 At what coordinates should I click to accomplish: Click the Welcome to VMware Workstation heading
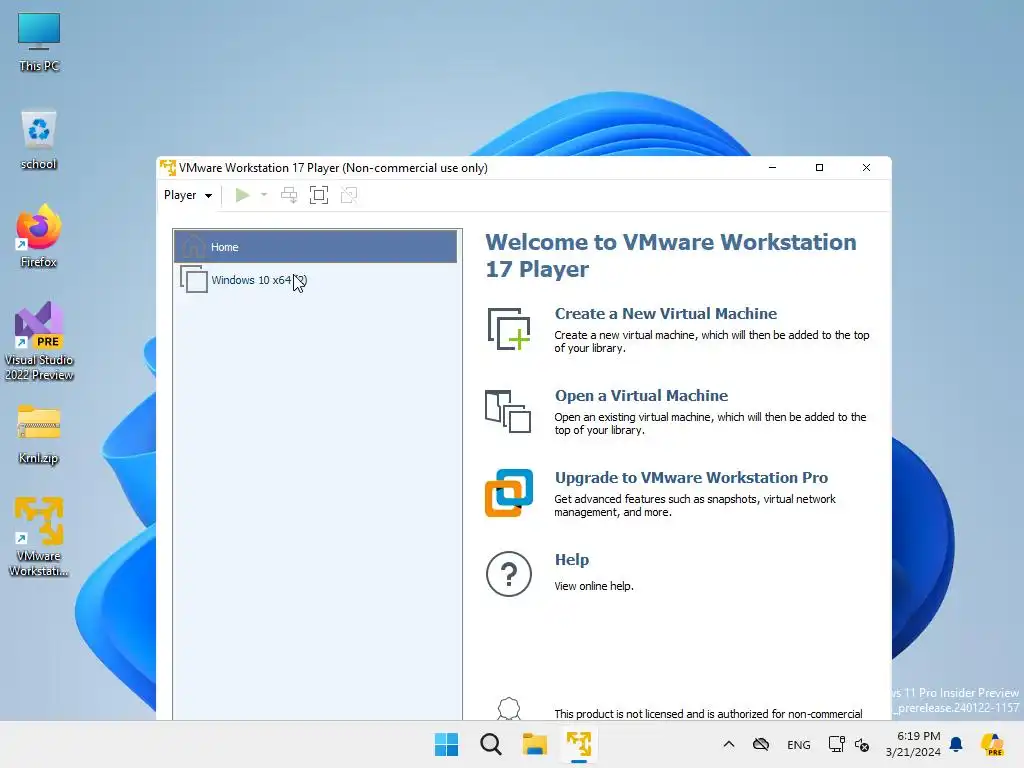coord(671,255)
